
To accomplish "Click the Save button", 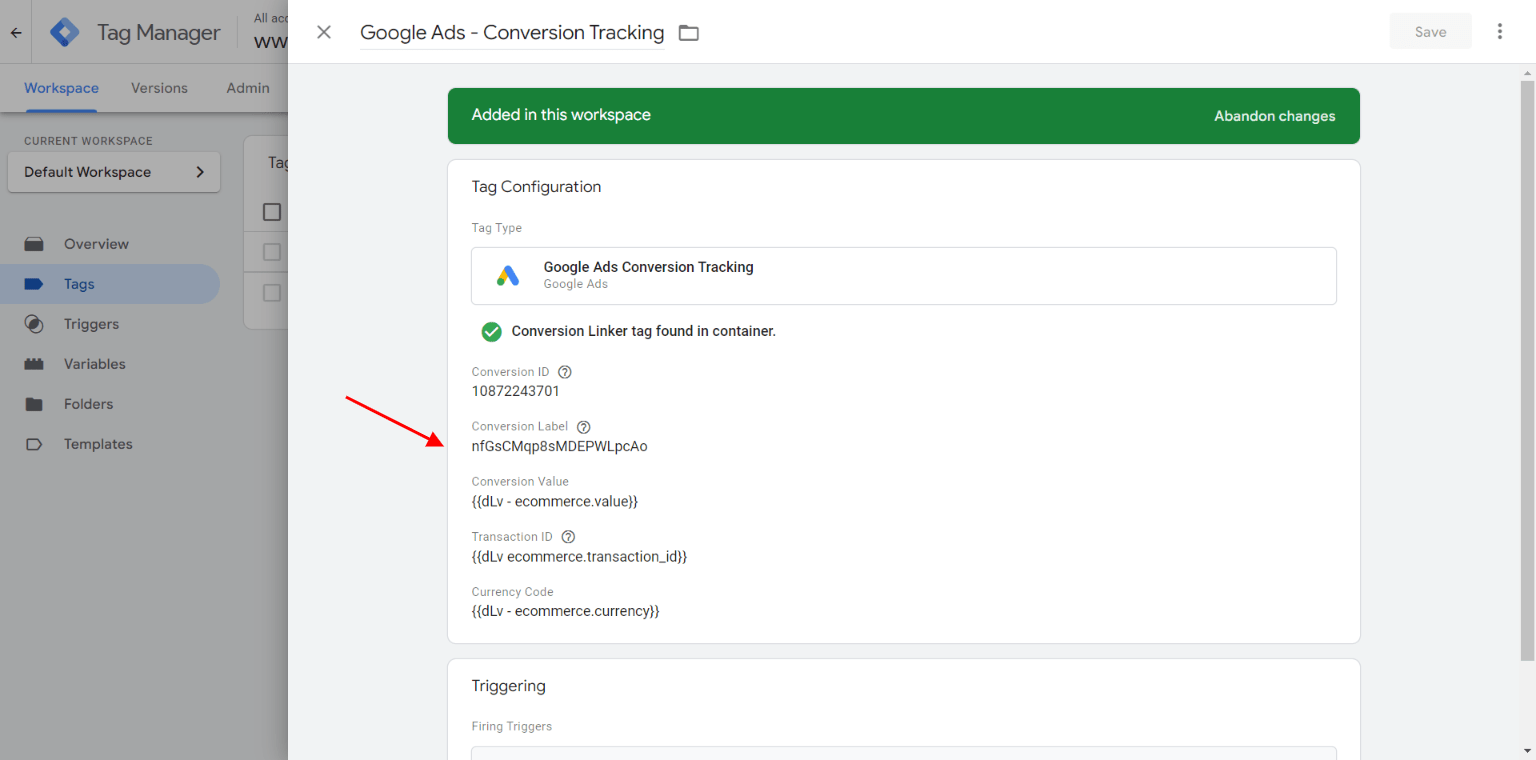I will pos(1430,32).
